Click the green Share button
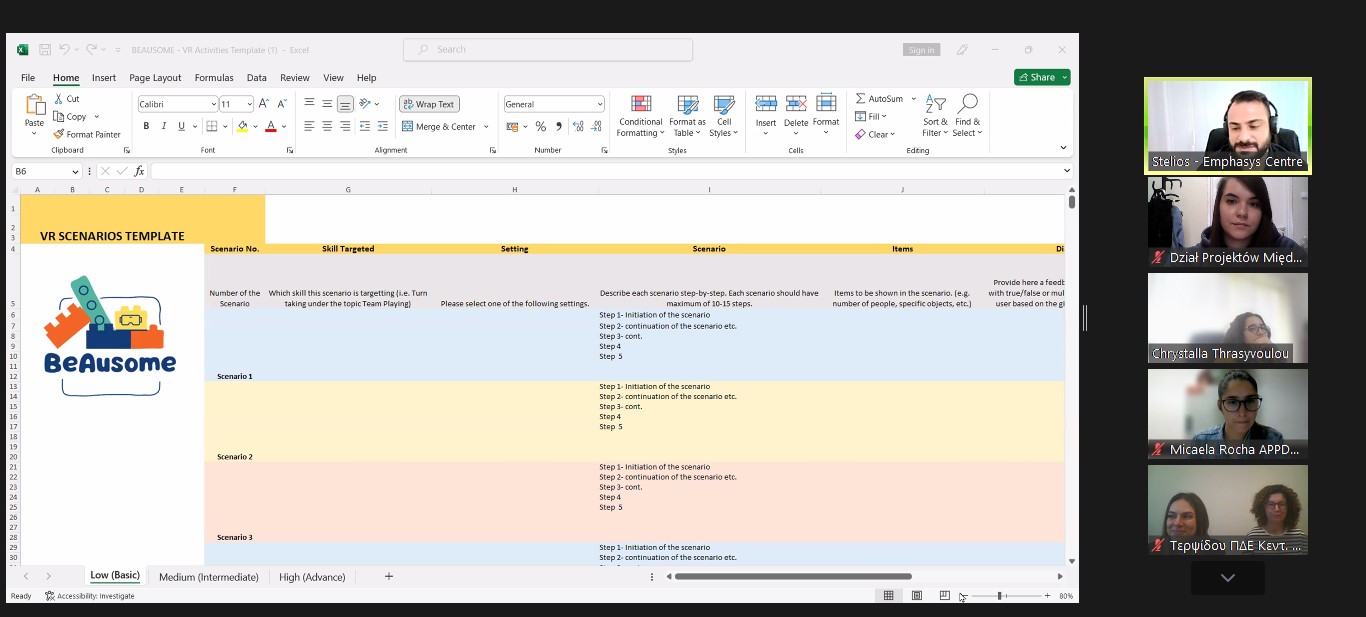This screenshot has width=1366, height=617. click(x=1042, y=77)
